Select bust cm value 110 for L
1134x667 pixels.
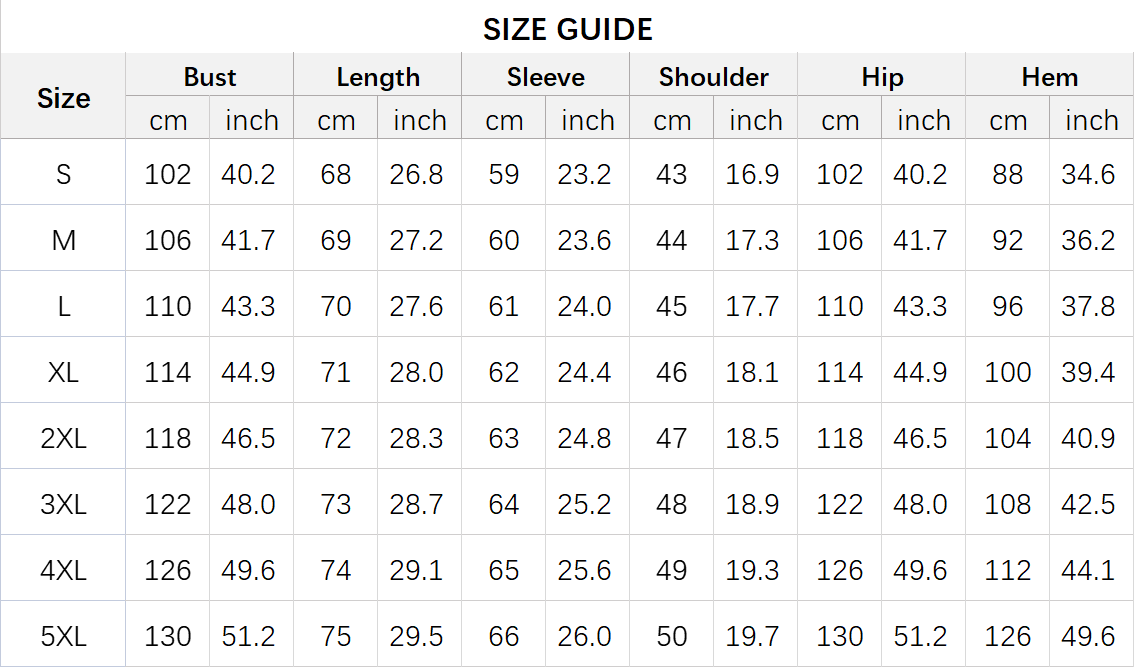coord(168,306)
